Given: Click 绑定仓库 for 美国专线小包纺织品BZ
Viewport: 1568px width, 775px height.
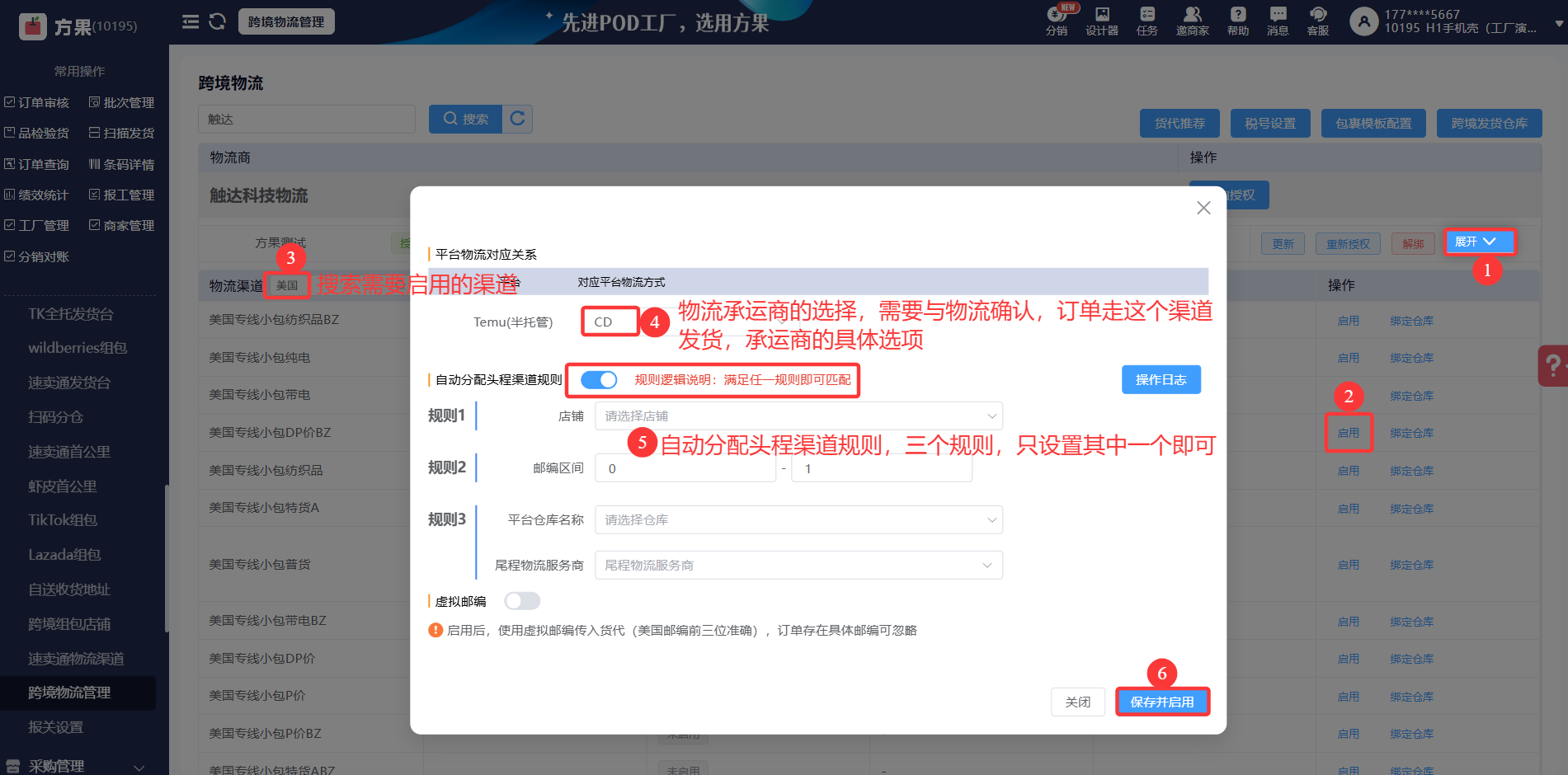Looking at the screenshot, I should pyautogui.click(x=1411, y=321).
